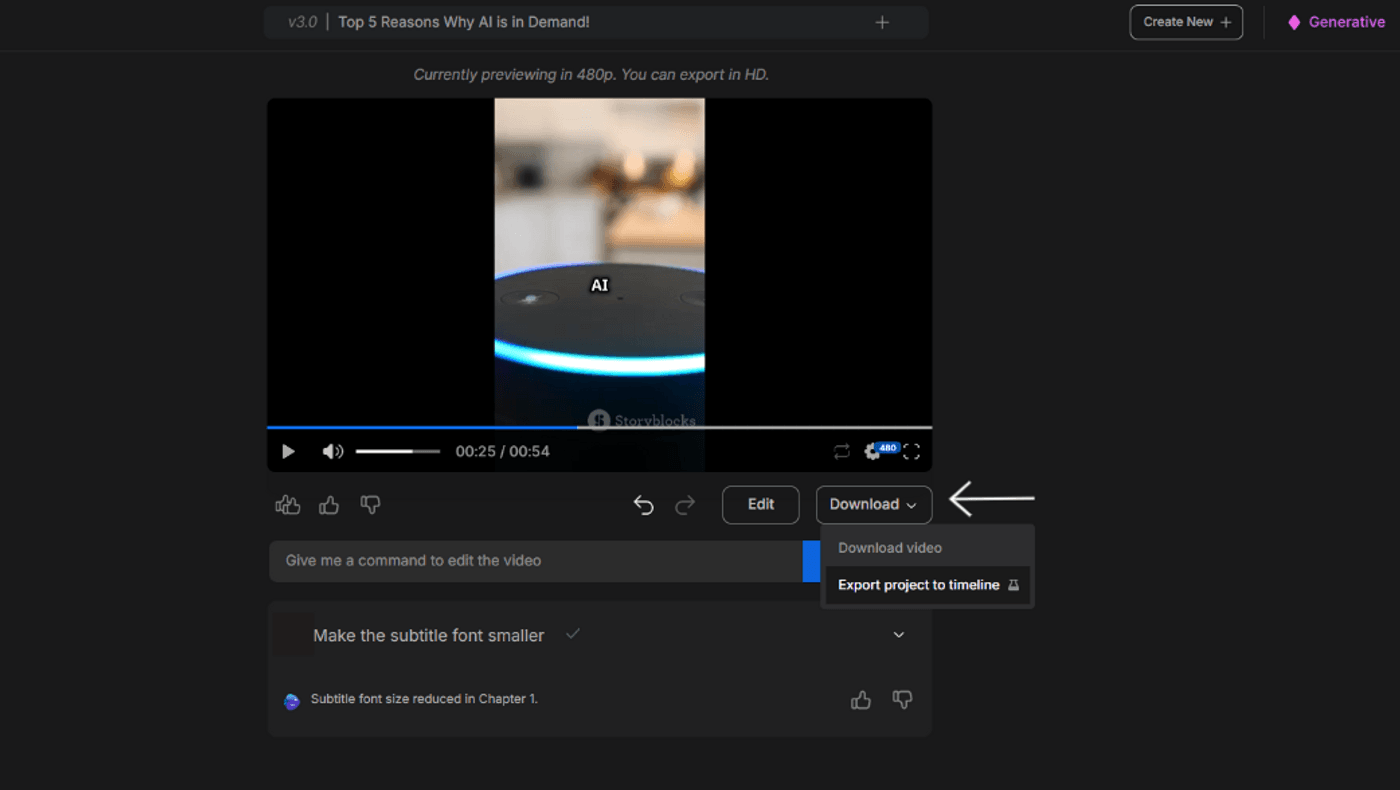Viewport: 1400px width, 790px height.
Task: Toggle loop playback on the video
Action: pyautogui.click(x=841, y=451)
